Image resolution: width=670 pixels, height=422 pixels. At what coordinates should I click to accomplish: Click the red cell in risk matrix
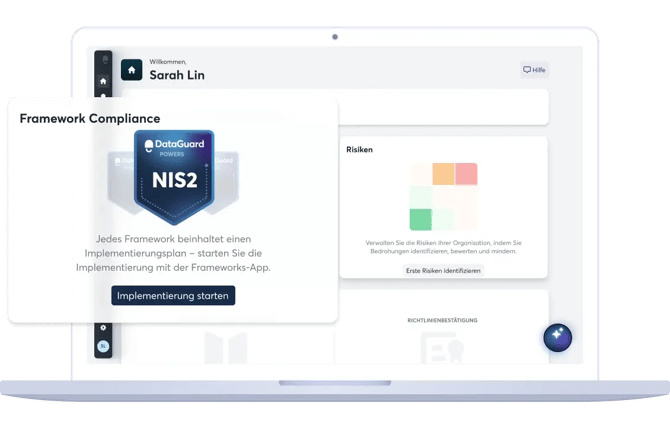pos(466,174)
